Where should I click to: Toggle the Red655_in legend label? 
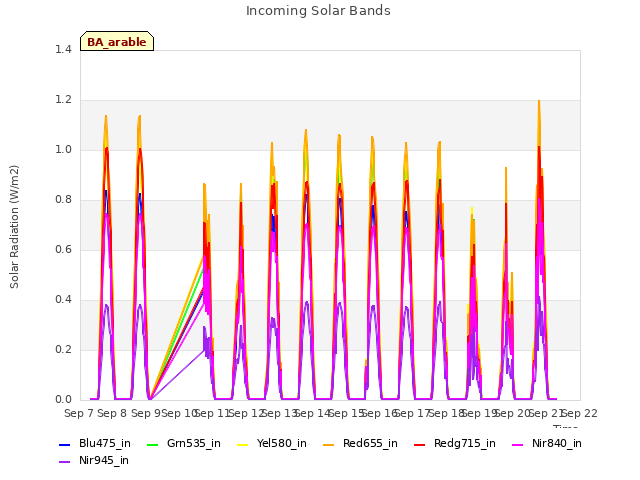tap(370, 444)
